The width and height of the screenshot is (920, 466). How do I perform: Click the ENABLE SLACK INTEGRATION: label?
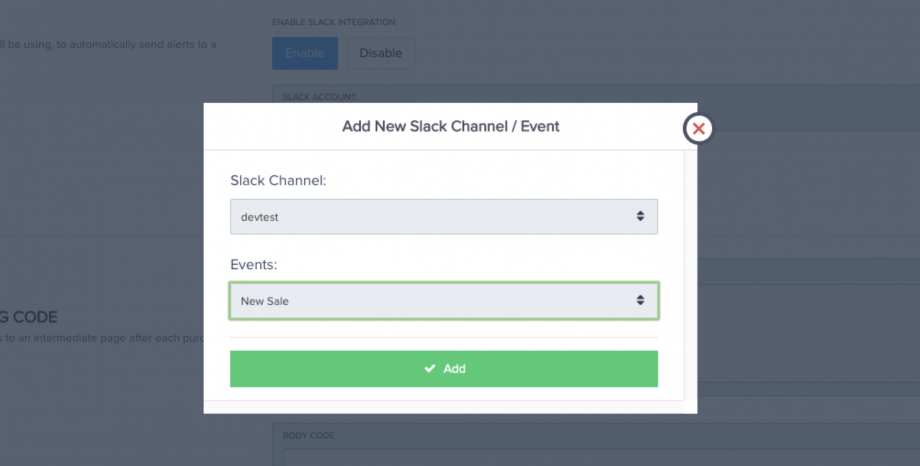click(334, 22)
